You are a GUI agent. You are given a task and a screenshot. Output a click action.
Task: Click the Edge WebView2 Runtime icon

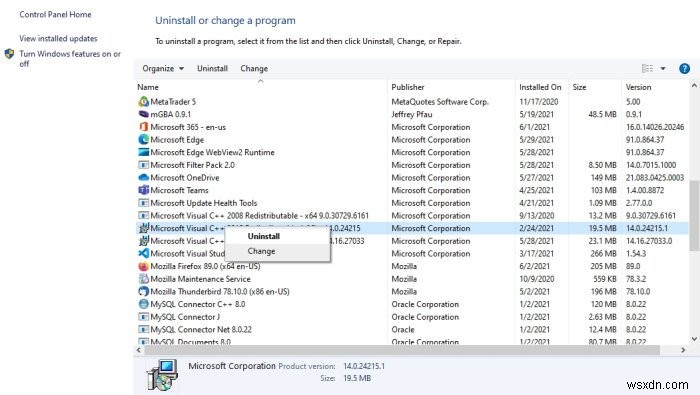(x=143, y=152)
